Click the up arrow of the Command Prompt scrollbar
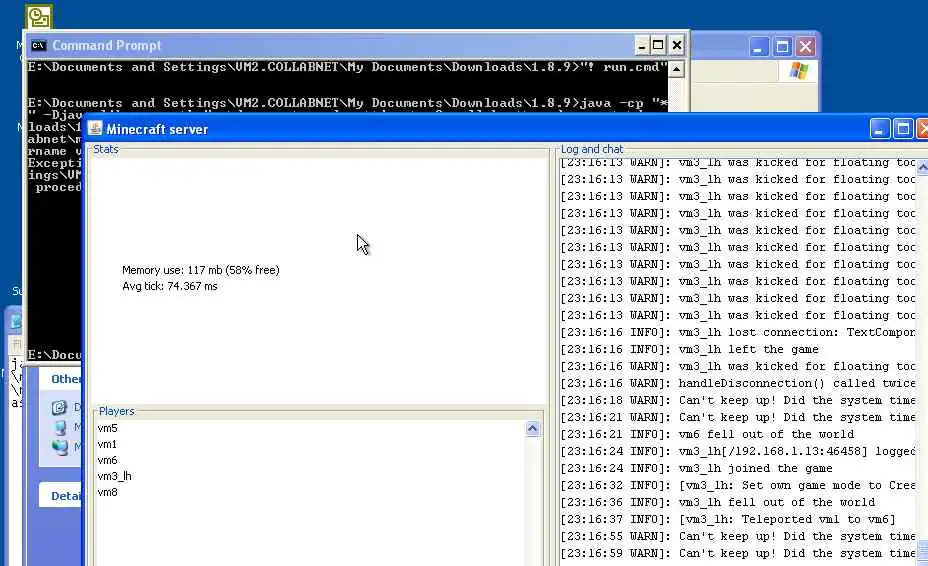The height and width of the screenshot is (566, 928). click(x=676, y=69)
